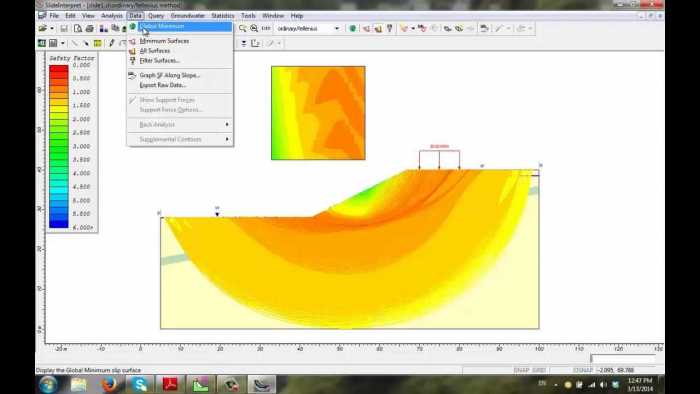700x394 pixels.
Task: Click the Print toolbar icon
Action: point(90,29)
